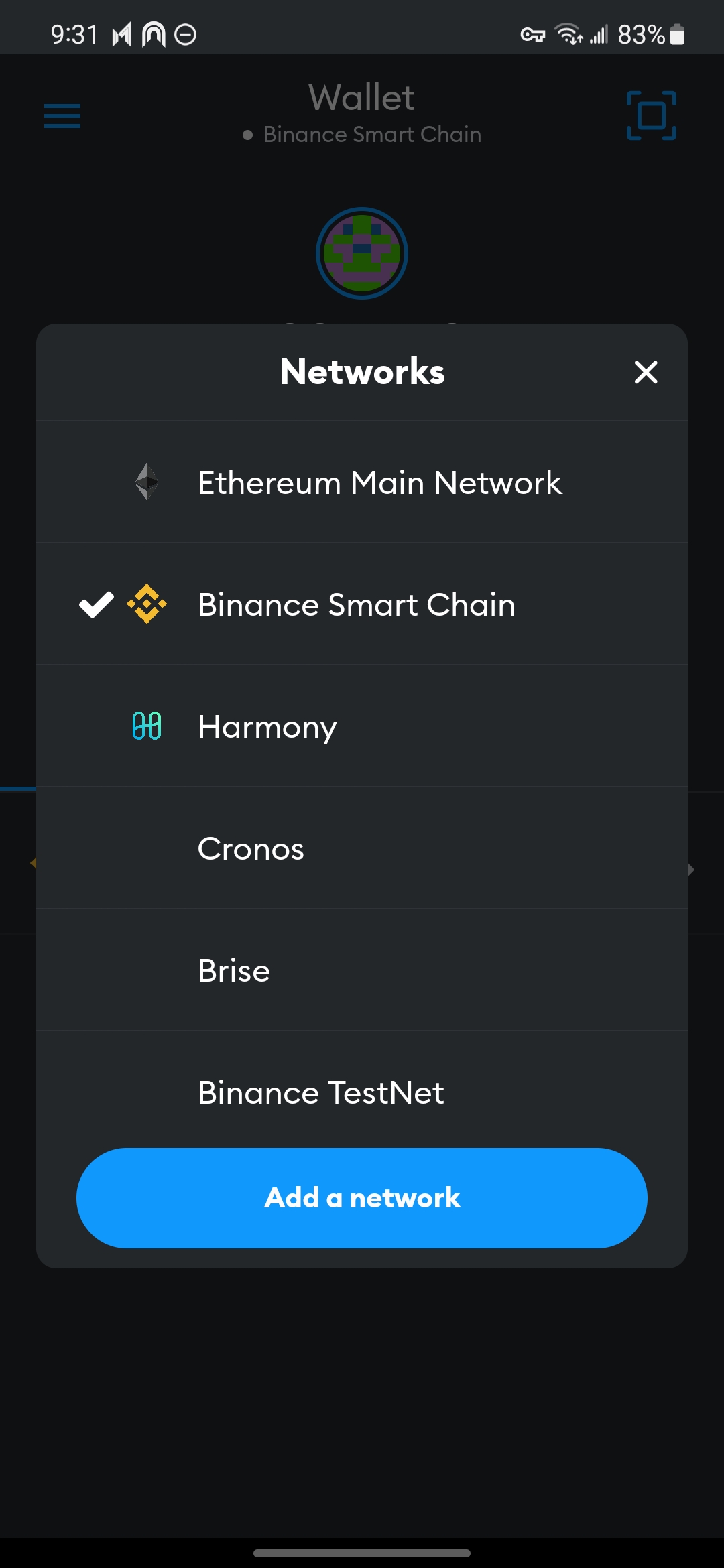This screenshot has width=724, height=1568.
Task: Tap the Binance Smart Chain label text
Action: coord(357,604)
